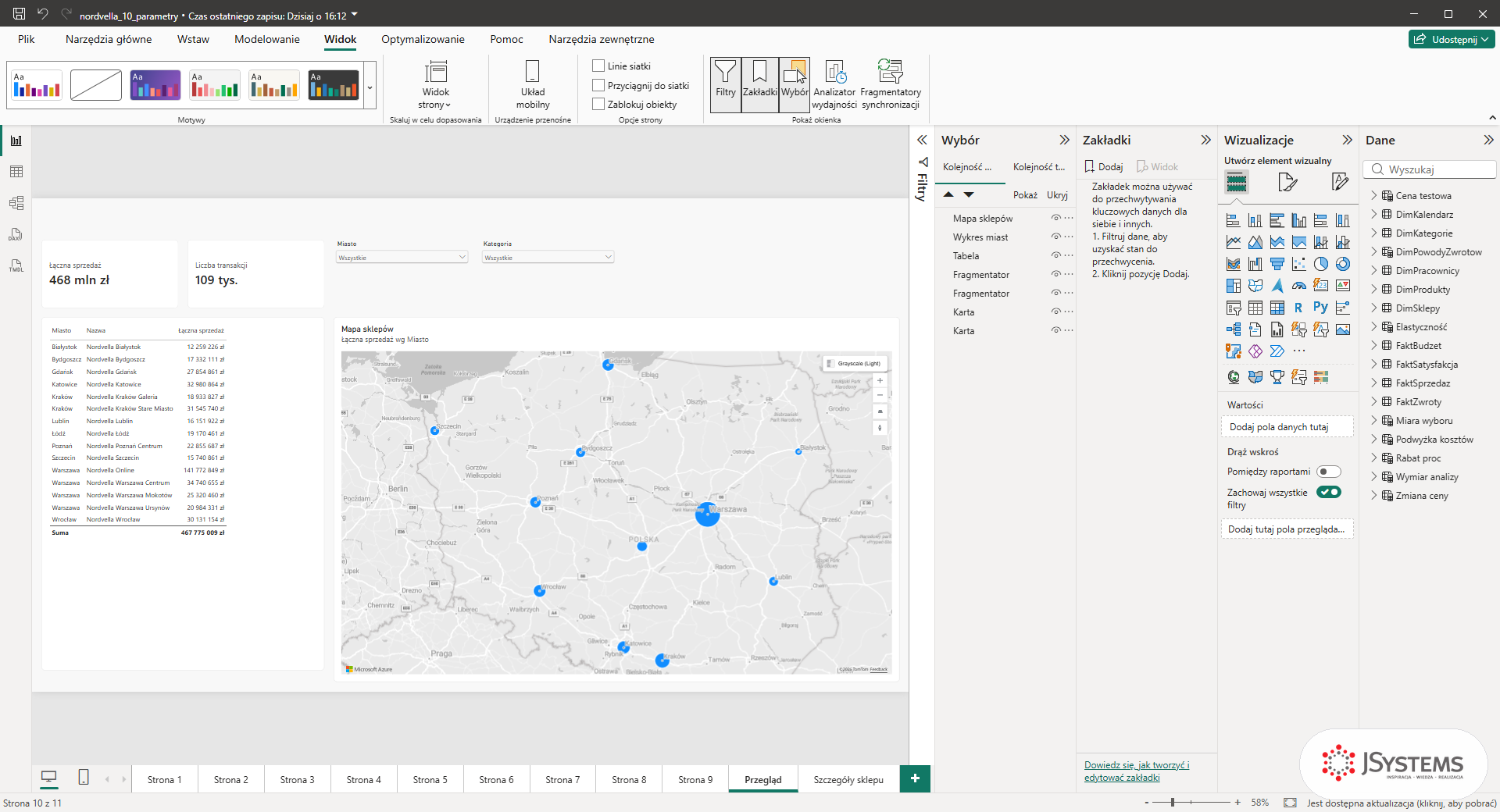This screenshot has height=812, width=1500.
Task: Expand the FaktSprzedaz table
Action: [x=1374, y=383]
